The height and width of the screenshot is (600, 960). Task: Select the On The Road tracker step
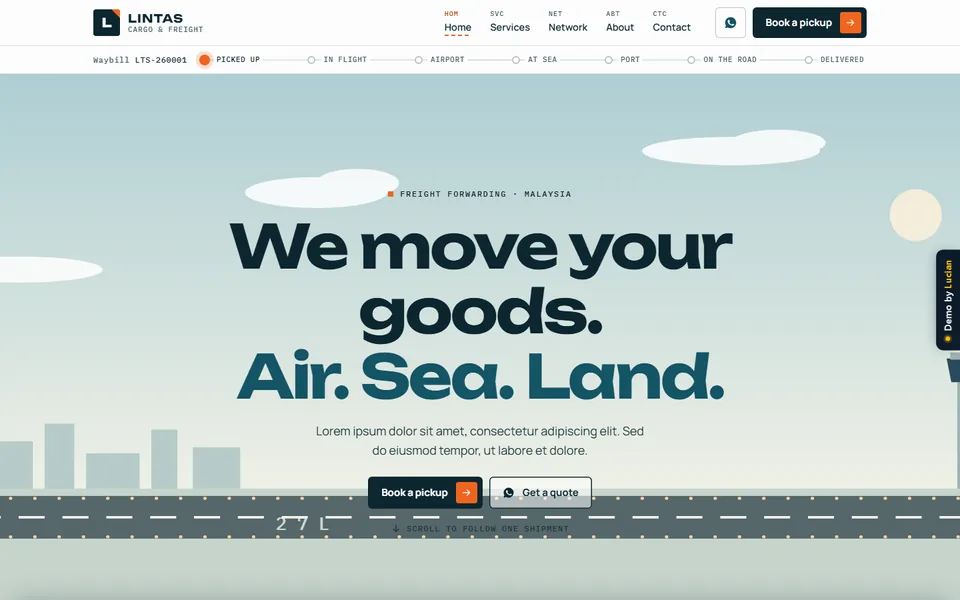pos(722,59)
